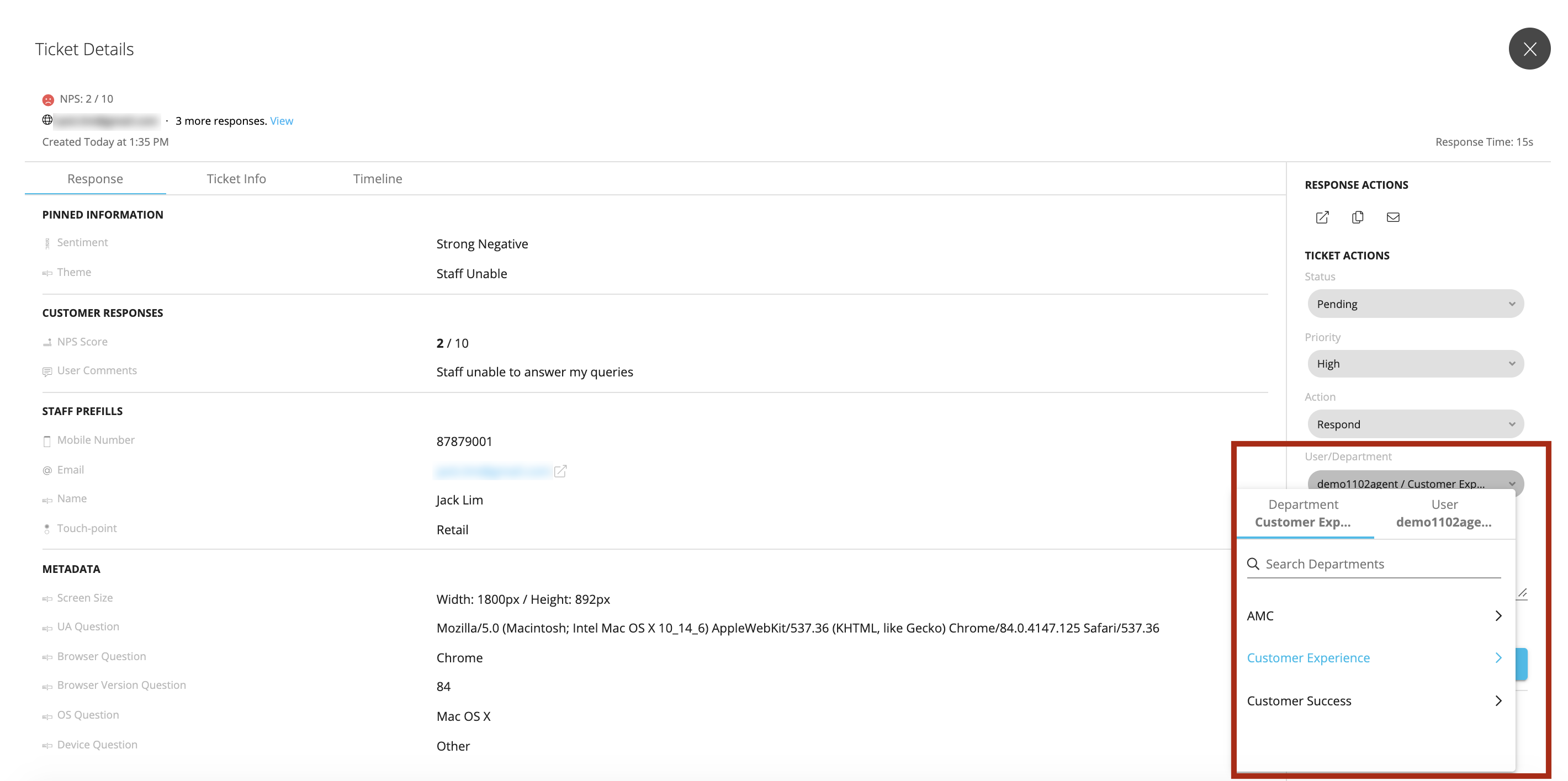Select the Response tab

(95, 178)
